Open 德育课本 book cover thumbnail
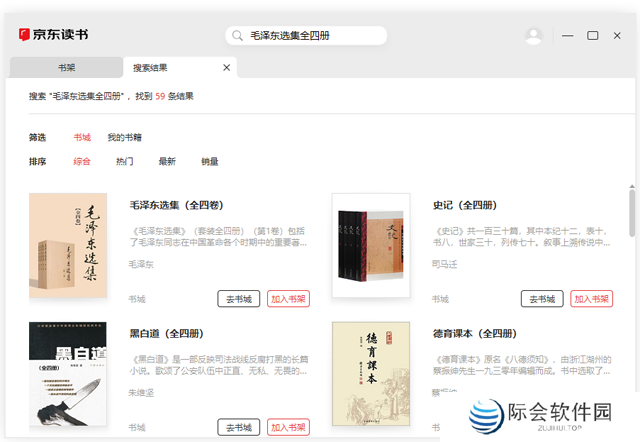 [x=371, y=374]
